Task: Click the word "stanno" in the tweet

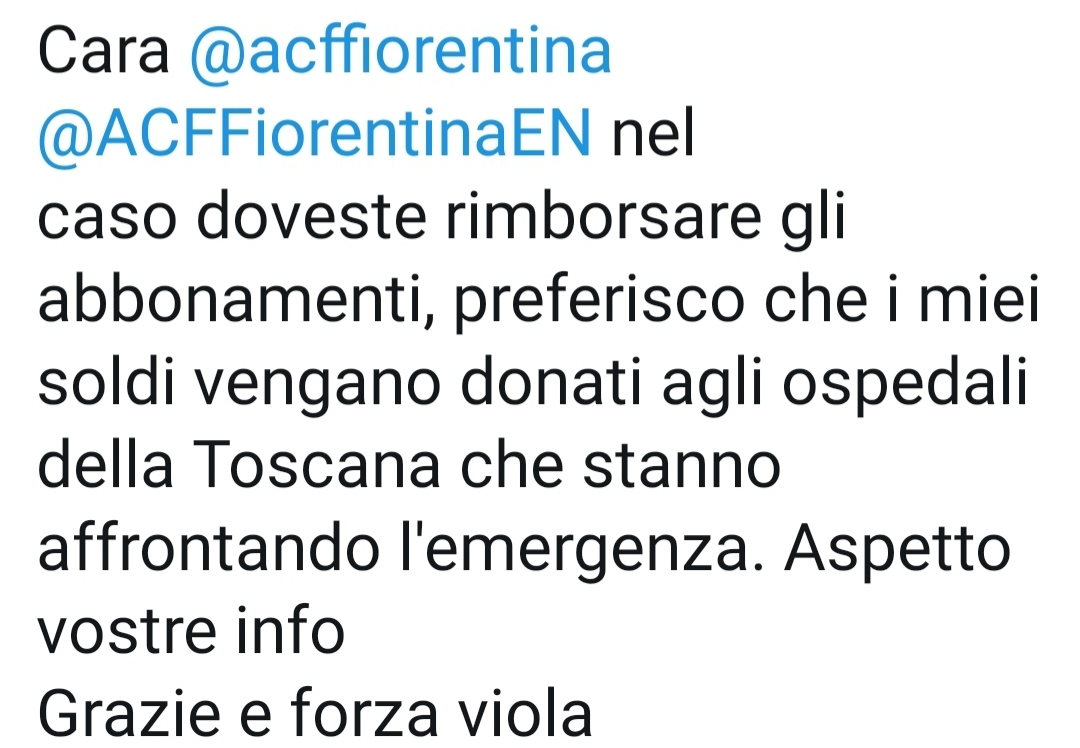Action: click(681, 465)
